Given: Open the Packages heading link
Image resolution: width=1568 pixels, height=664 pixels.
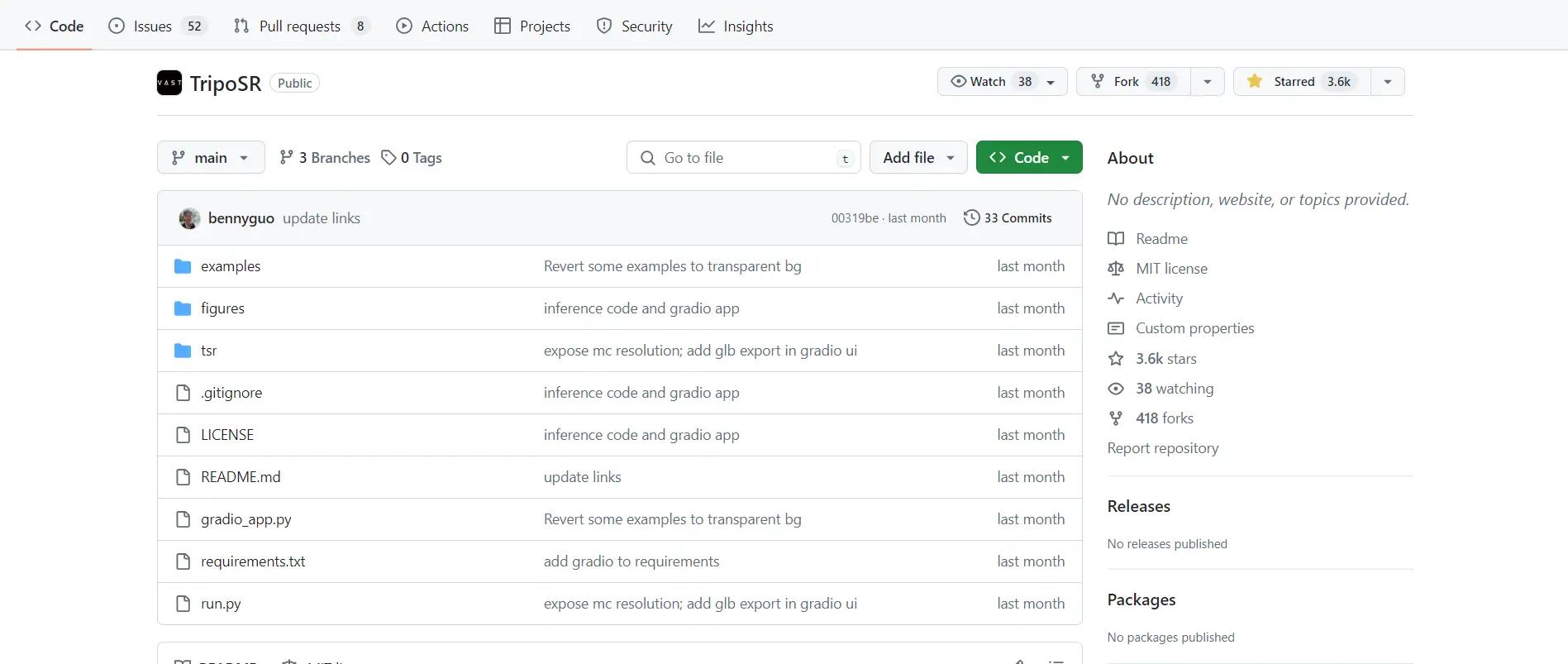Looking at the screenshot, I should click(1141, 600).
